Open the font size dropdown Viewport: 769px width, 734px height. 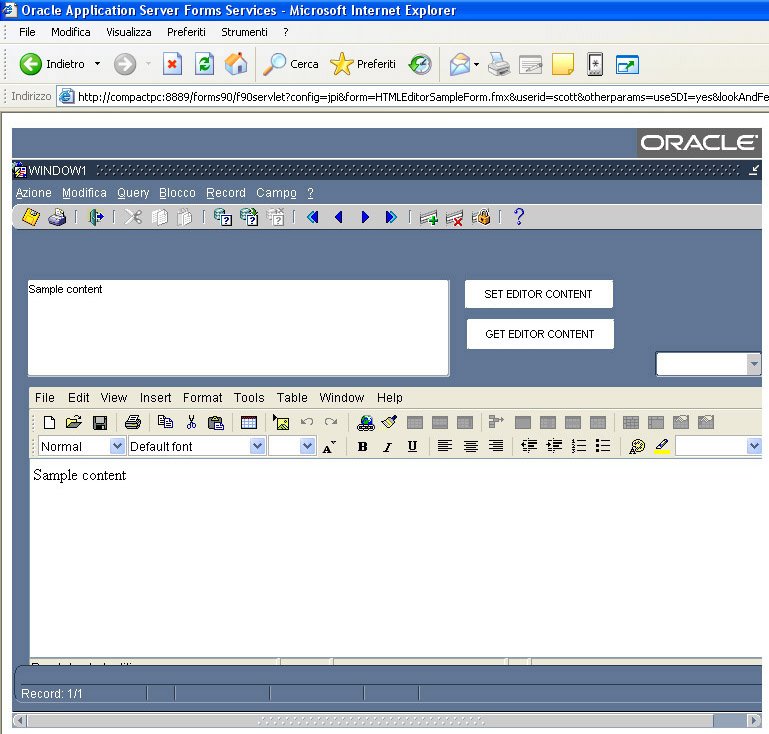point(308,446)
